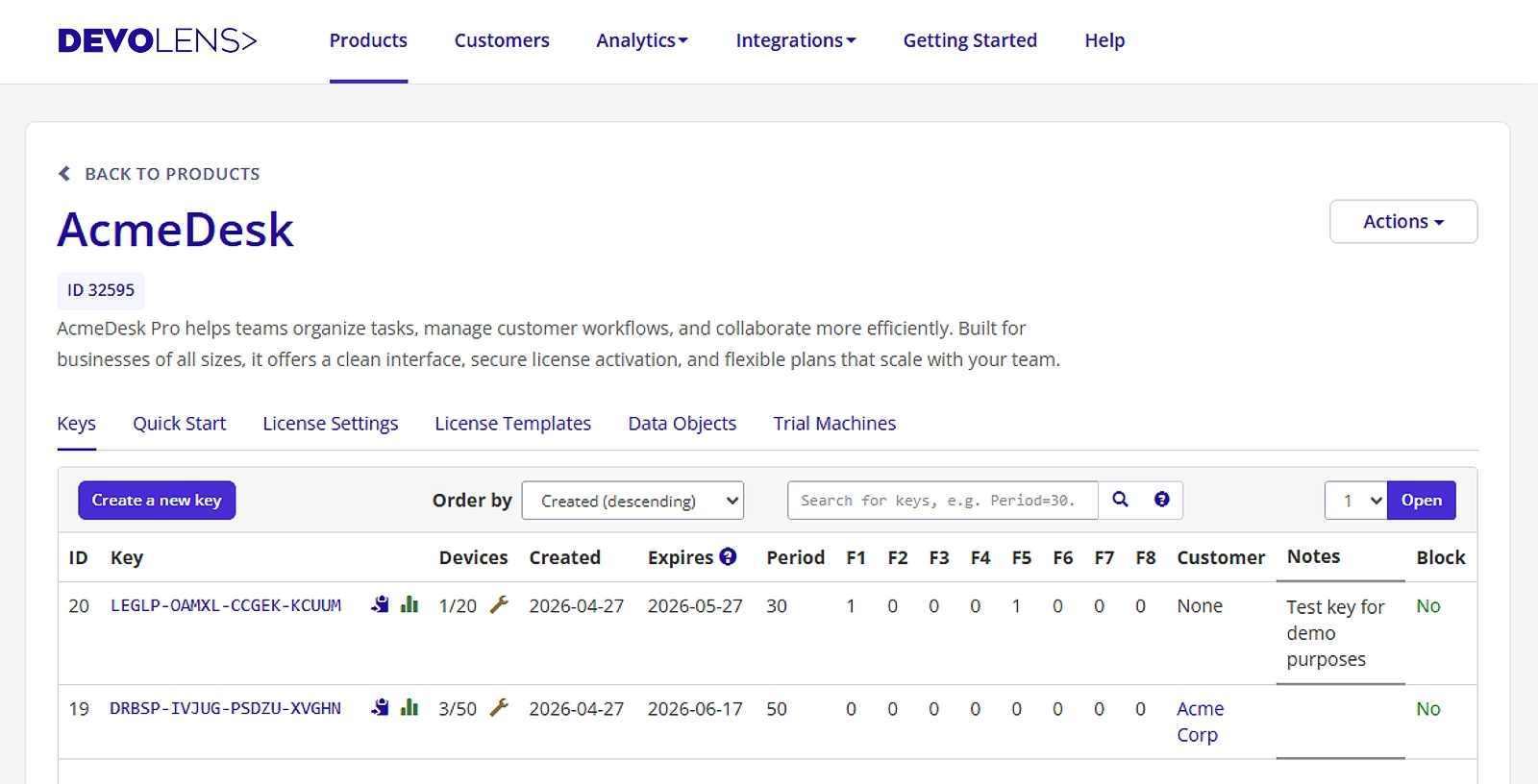Switch to the License Settings tab
Viewport: 1538px width, 784px height.
[331, 424]
